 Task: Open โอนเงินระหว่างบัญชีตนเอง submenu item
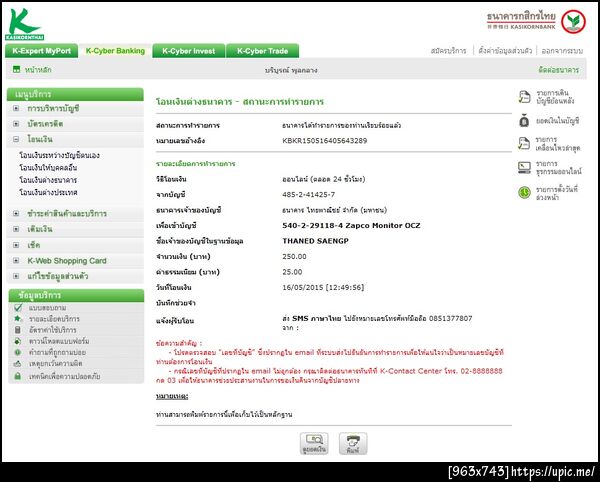59,155
